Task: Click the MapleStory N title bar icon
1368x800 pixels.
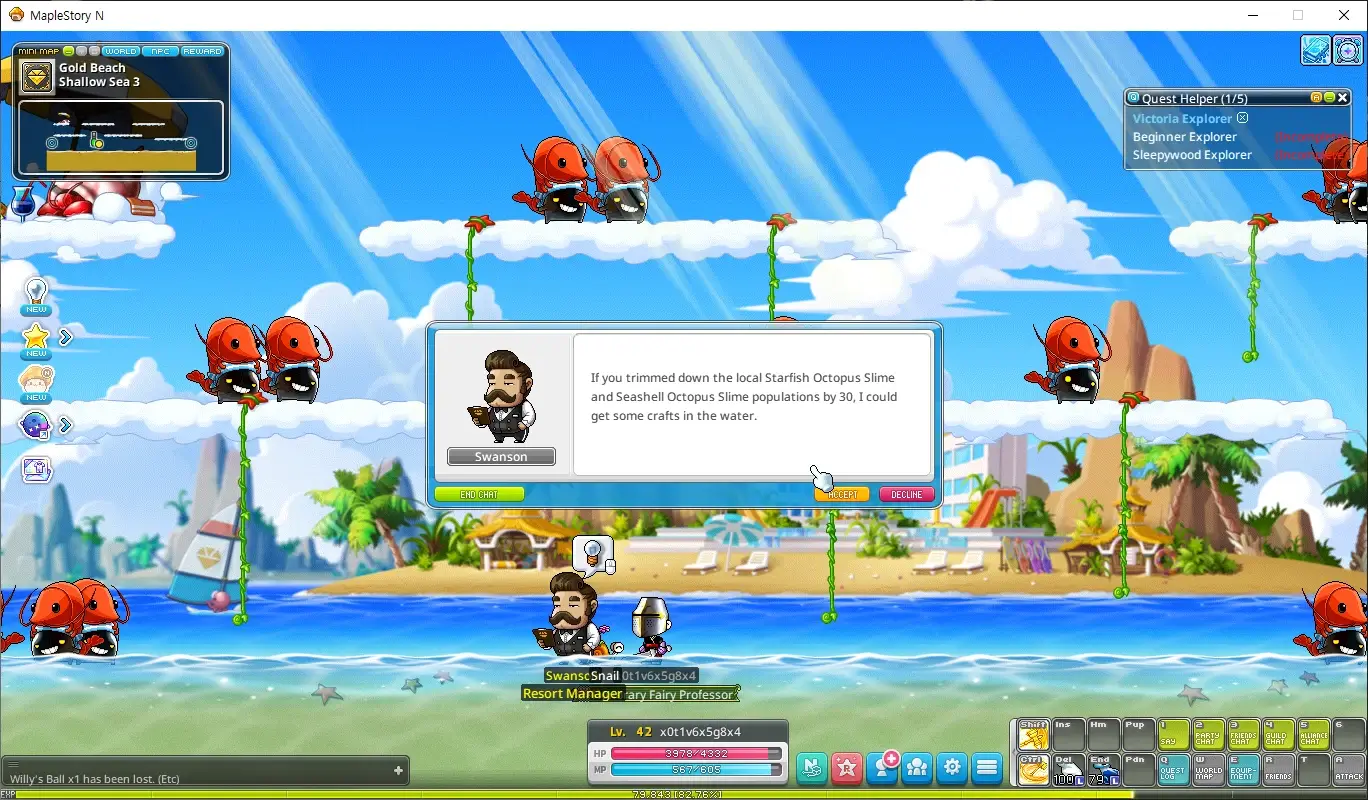Action: coord(16,15)
